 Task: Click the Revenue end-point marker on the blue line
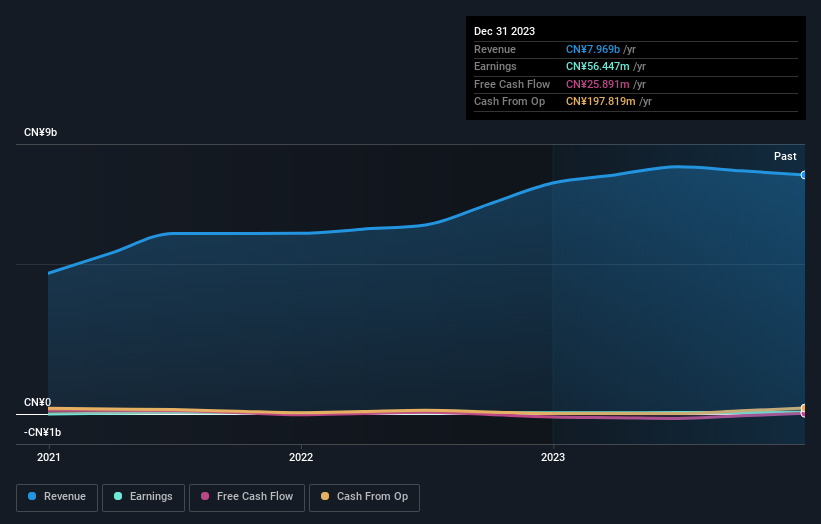coord(804,175)
